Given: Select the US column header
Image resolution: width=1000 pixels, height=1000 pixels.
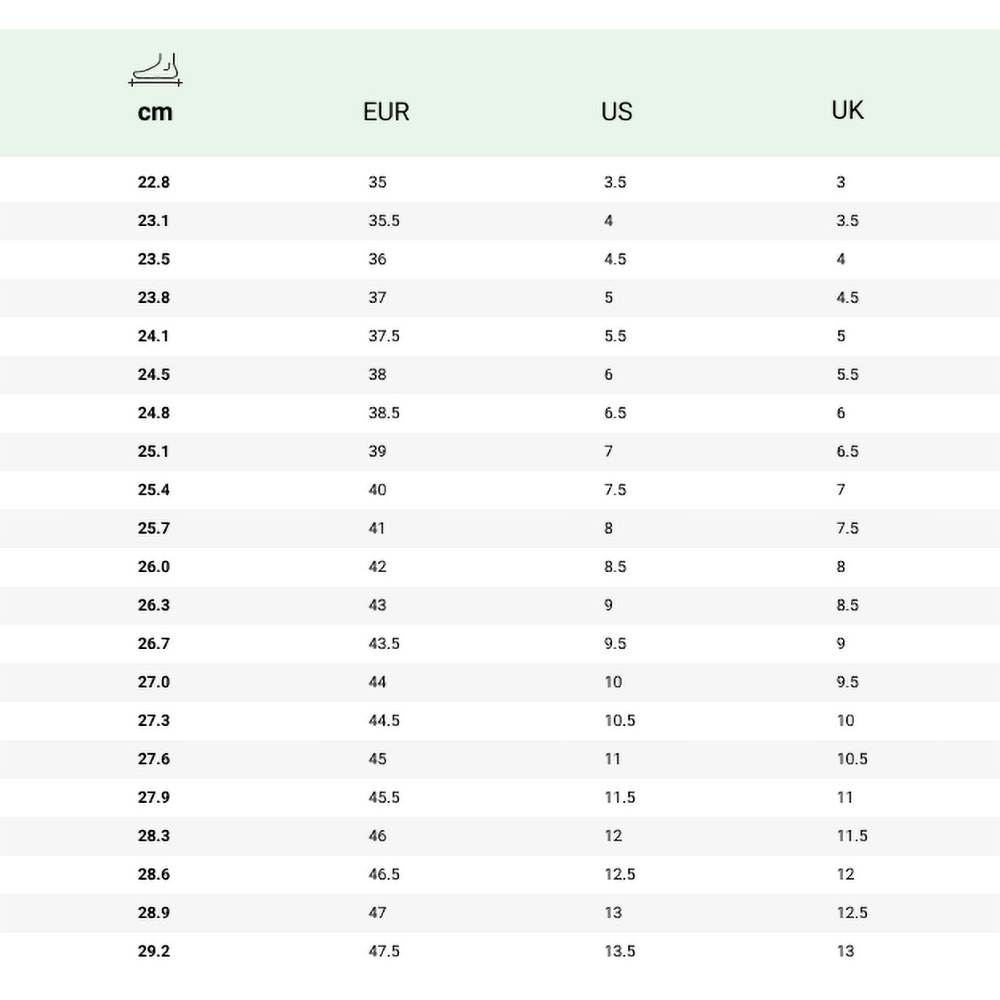Looking at the screenshot, I should pyautogui.click(x=617, y=112).
